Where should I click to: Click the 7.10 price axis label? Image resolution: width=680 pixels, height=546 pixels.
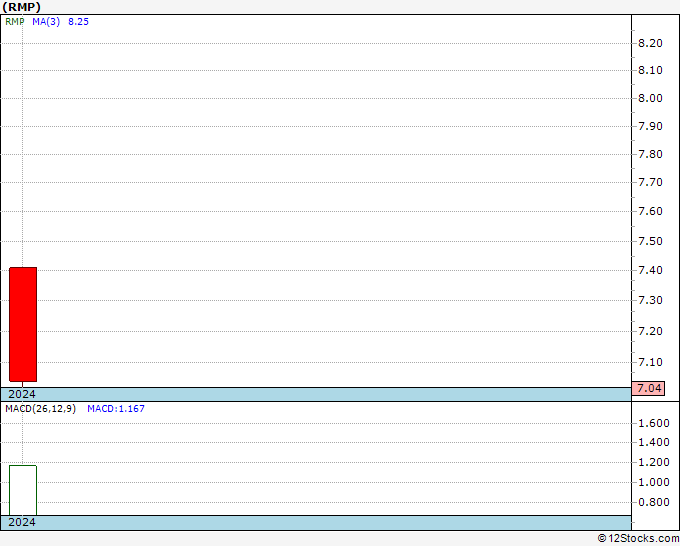click(x=650, y=362)
